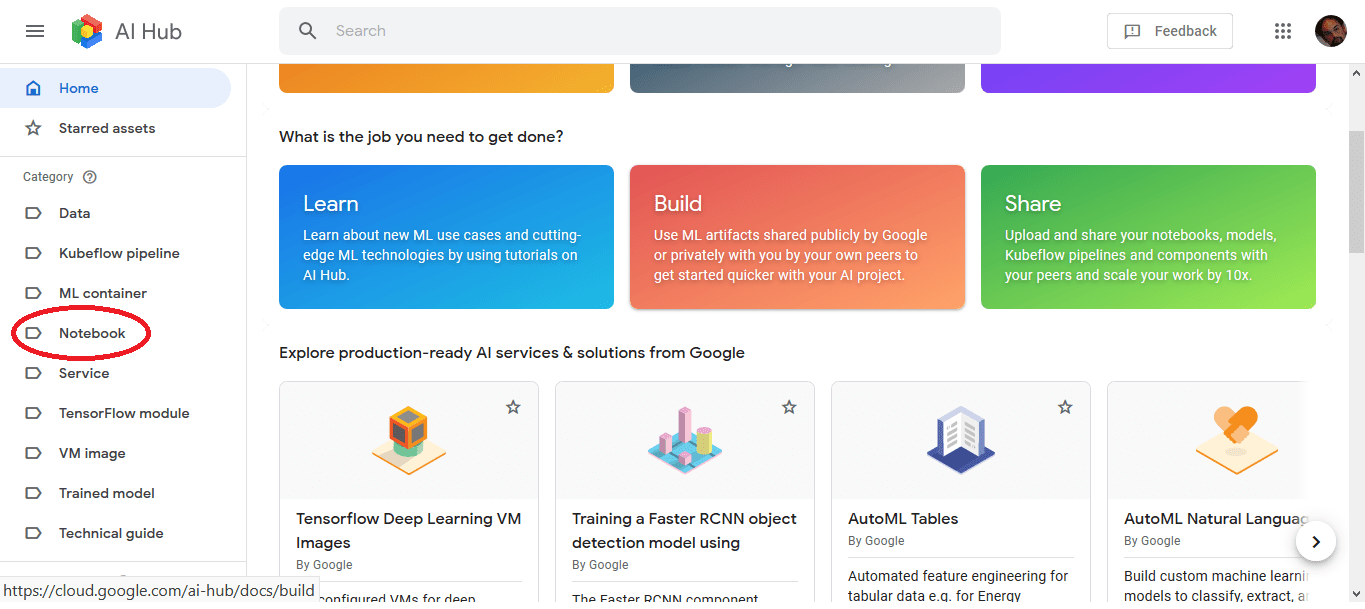This screenshot has width=1365, height=609.
Task: Click 'What is the job you need' heading
Action: pyautogui.click(x=421, y=137)
